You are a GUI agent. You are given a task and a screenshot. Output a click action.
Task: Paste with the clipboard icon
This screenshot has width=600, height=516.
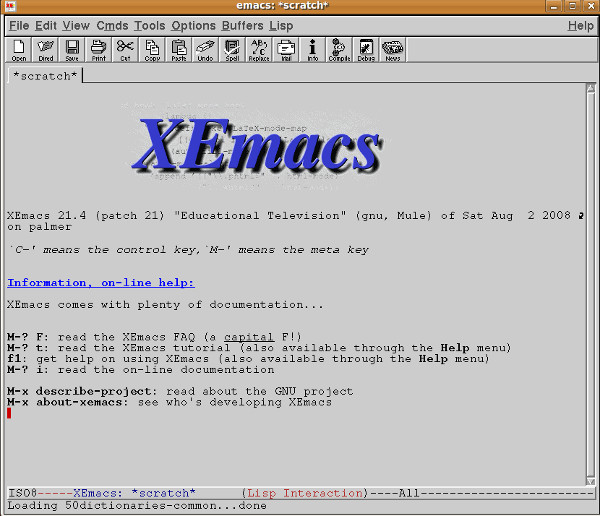tap(179, 50)
